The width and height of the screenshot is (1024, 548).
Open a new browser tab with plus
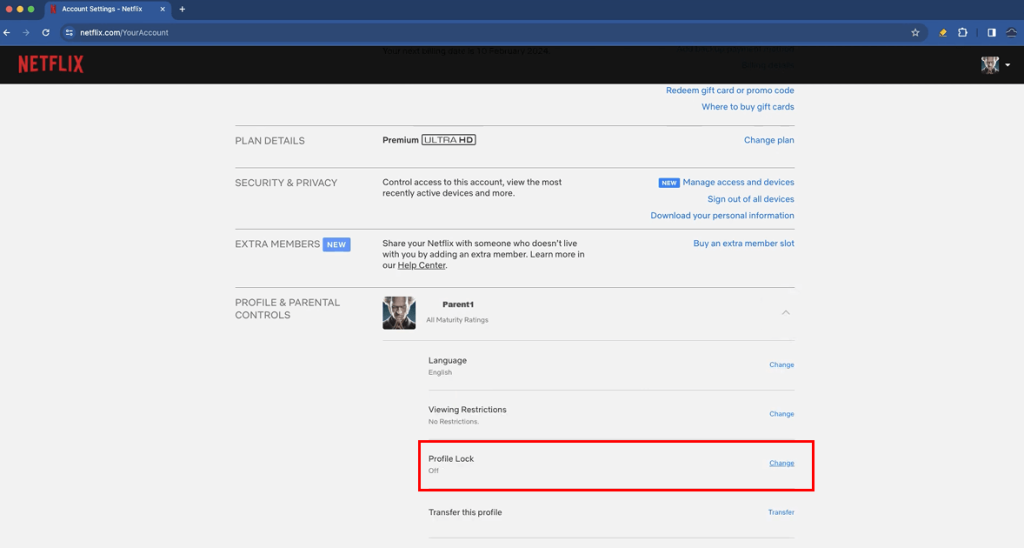182,9
